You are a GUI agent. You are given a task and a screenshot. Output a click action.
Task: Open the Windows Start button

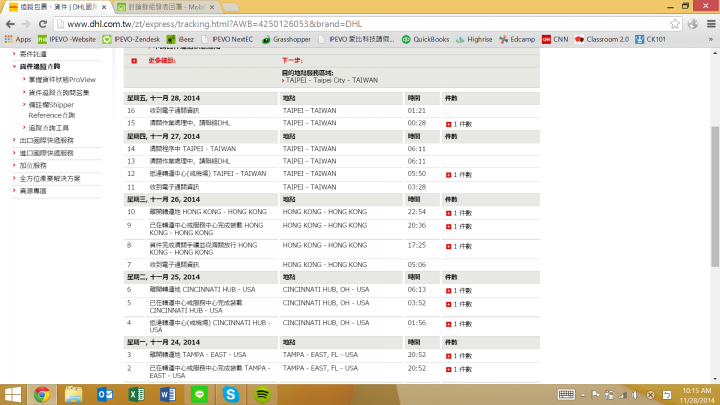click(x=13, y=394)
